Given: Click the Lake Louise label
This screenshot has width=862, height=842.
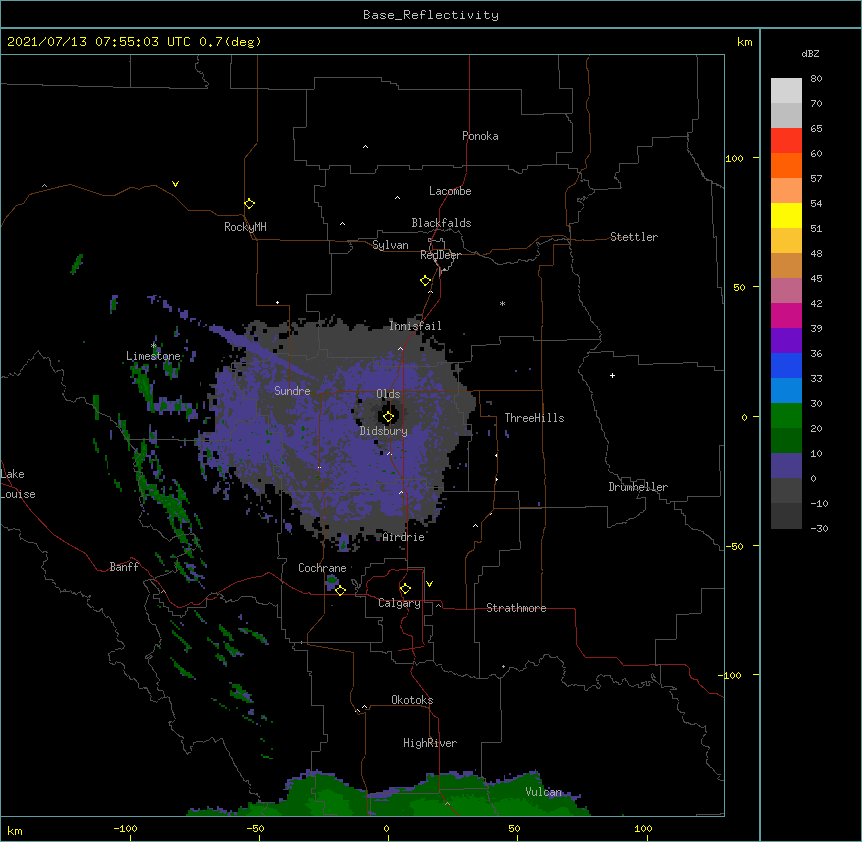Looking at the screenshot, I should click(x=17, y=484).
